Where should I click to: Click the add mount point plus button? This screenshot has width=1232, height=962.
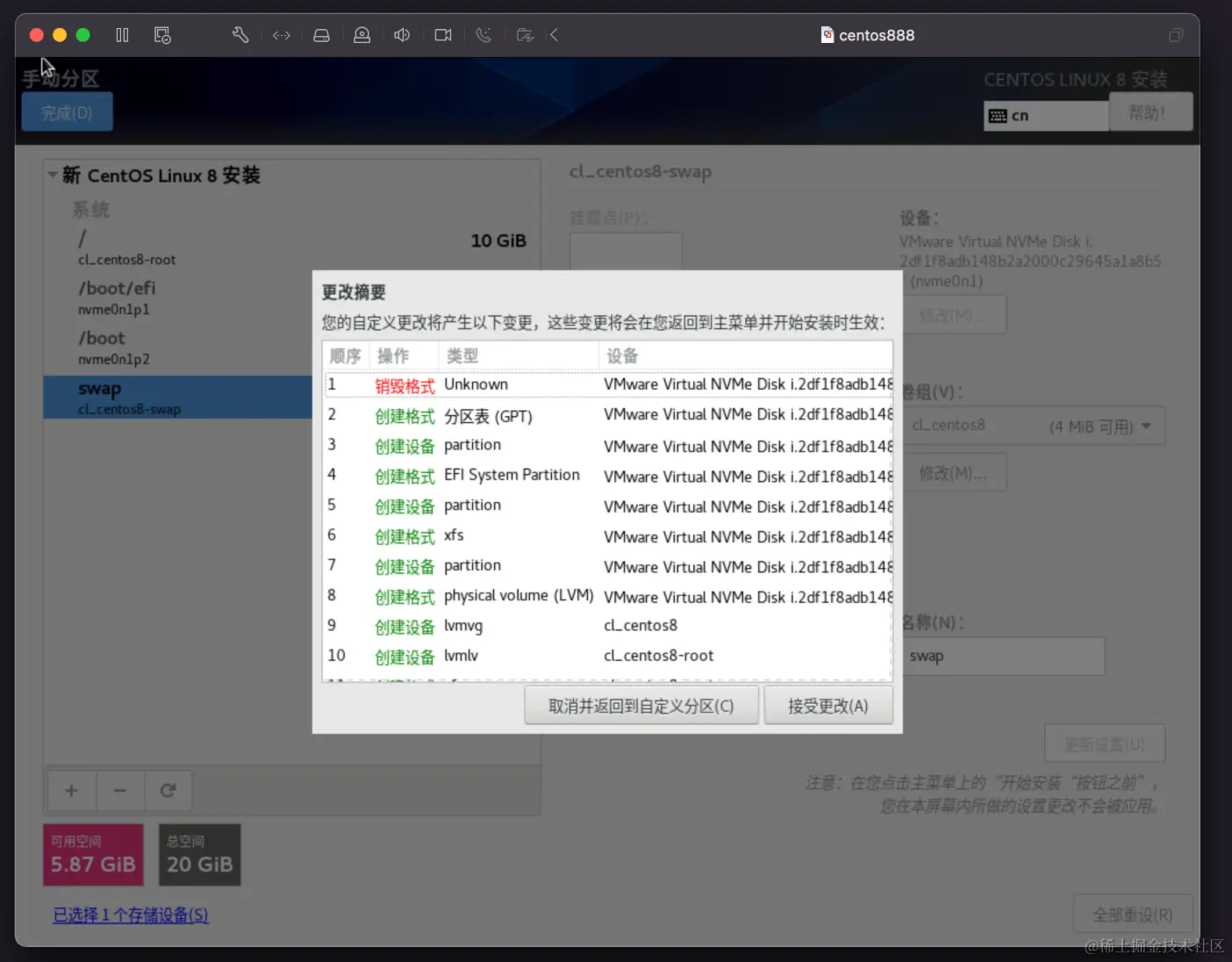71,790
